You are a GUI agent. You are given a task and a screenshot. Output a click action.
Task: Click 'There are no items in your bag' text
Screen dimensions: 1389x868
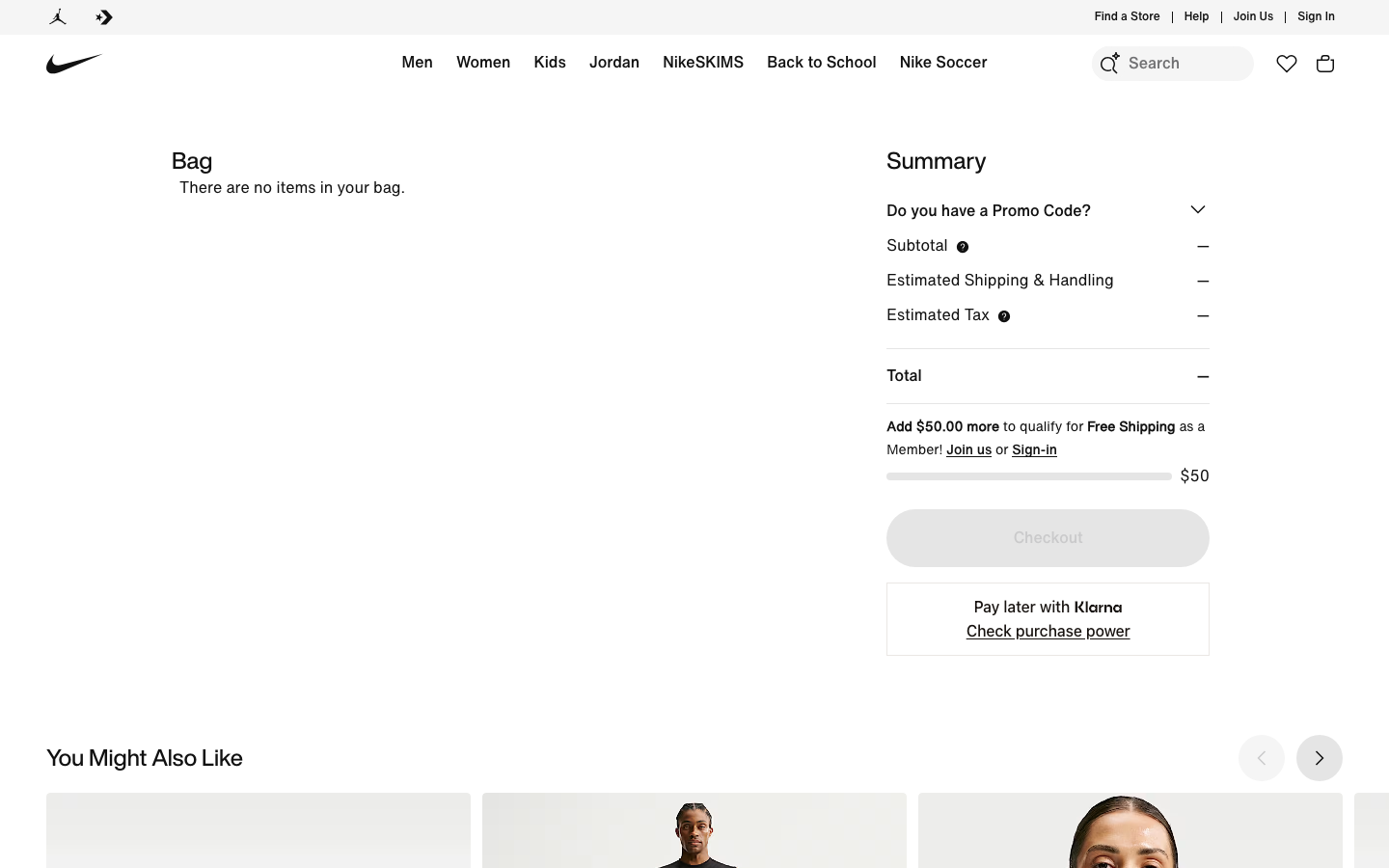[292, 187]
